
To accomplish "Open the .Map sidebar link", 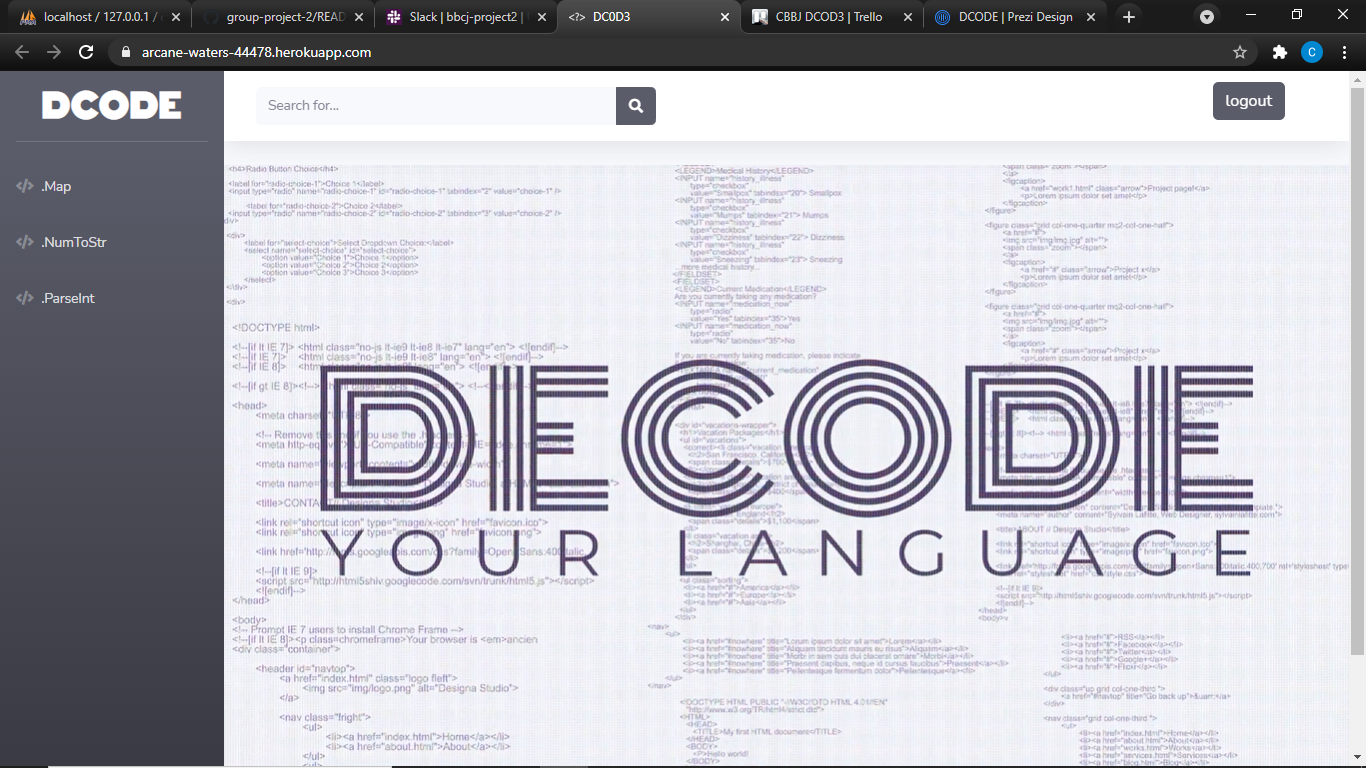I will [56, 186].
